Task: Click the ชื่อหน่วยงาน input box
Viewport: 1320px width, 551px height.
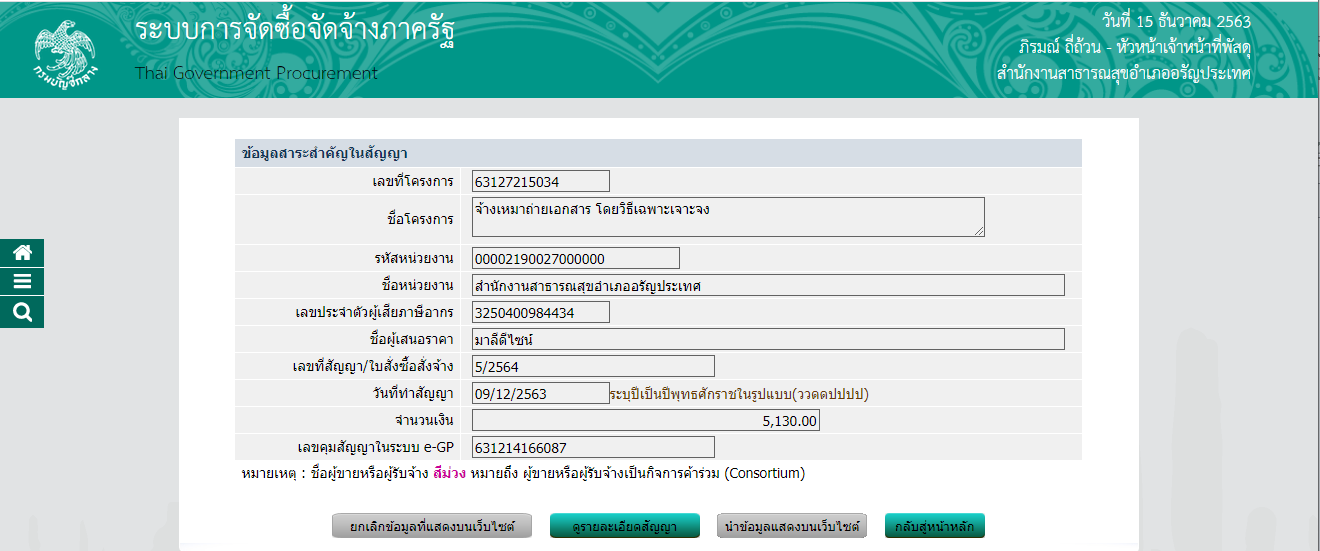Action: coord(767,286)
